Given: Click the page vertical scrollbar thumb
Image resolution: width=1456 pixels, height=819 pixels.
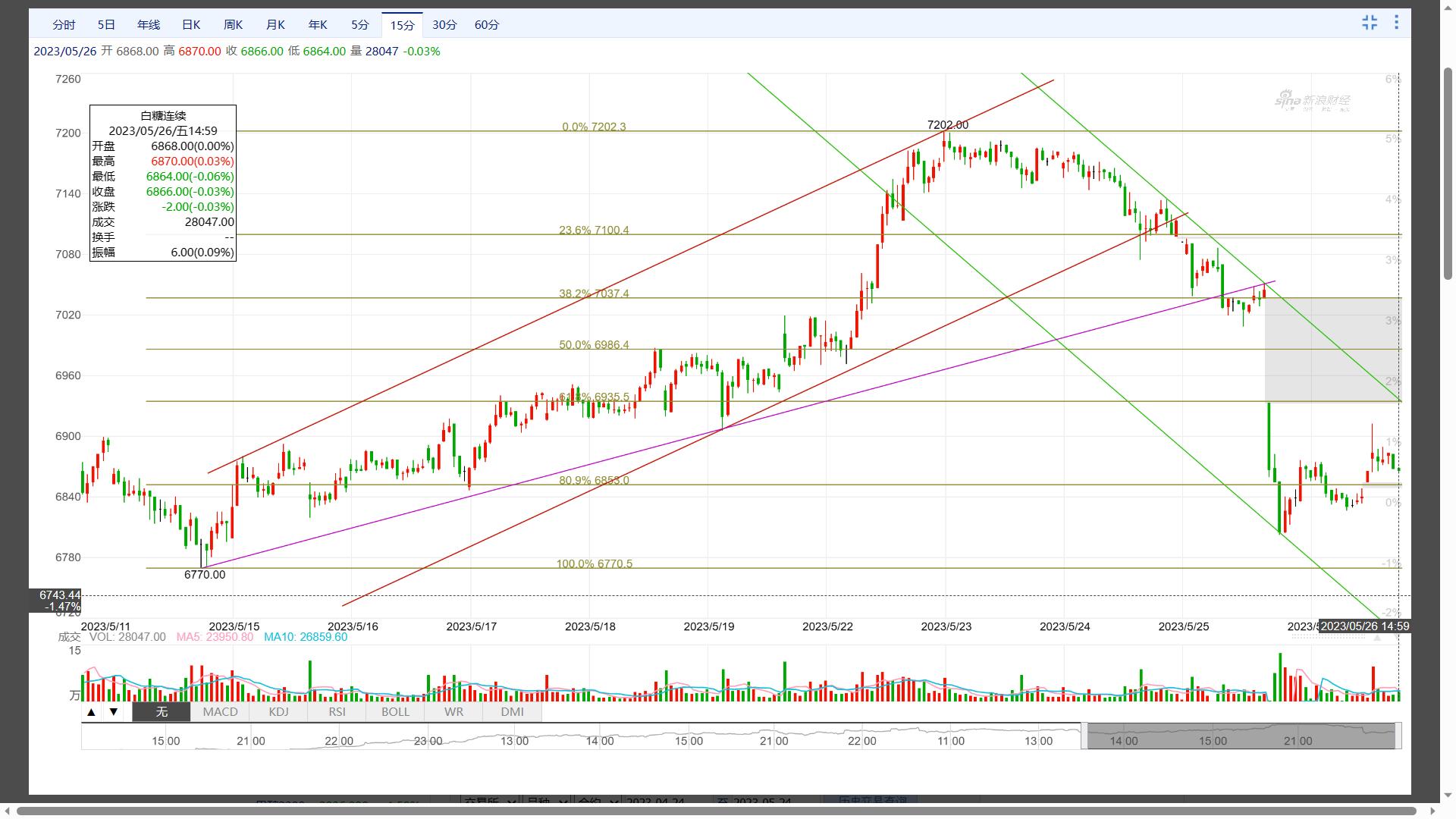Looking at the screenshot, I should 1448,174.
